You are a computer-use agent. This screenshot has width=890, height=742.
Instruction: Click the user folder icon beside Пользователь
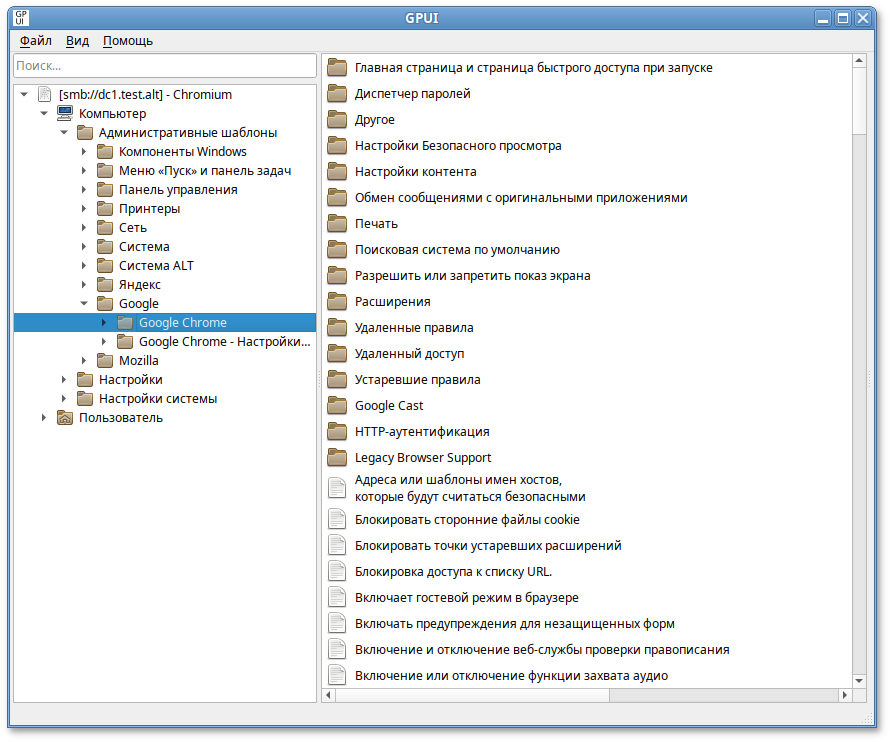(x=65, y=418)
